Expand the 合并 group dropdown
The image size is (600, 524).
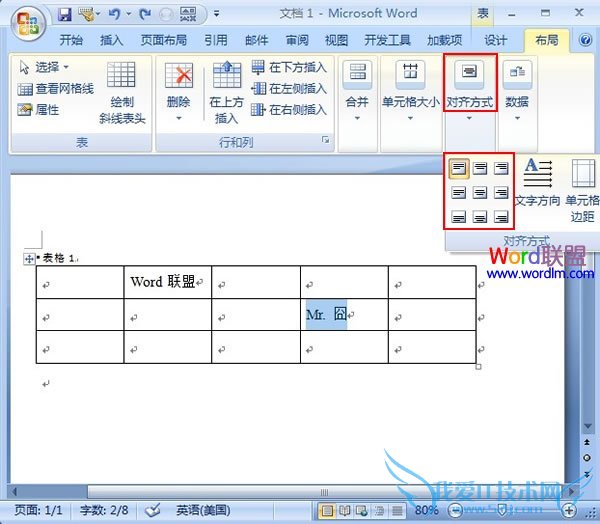(357, 92)
